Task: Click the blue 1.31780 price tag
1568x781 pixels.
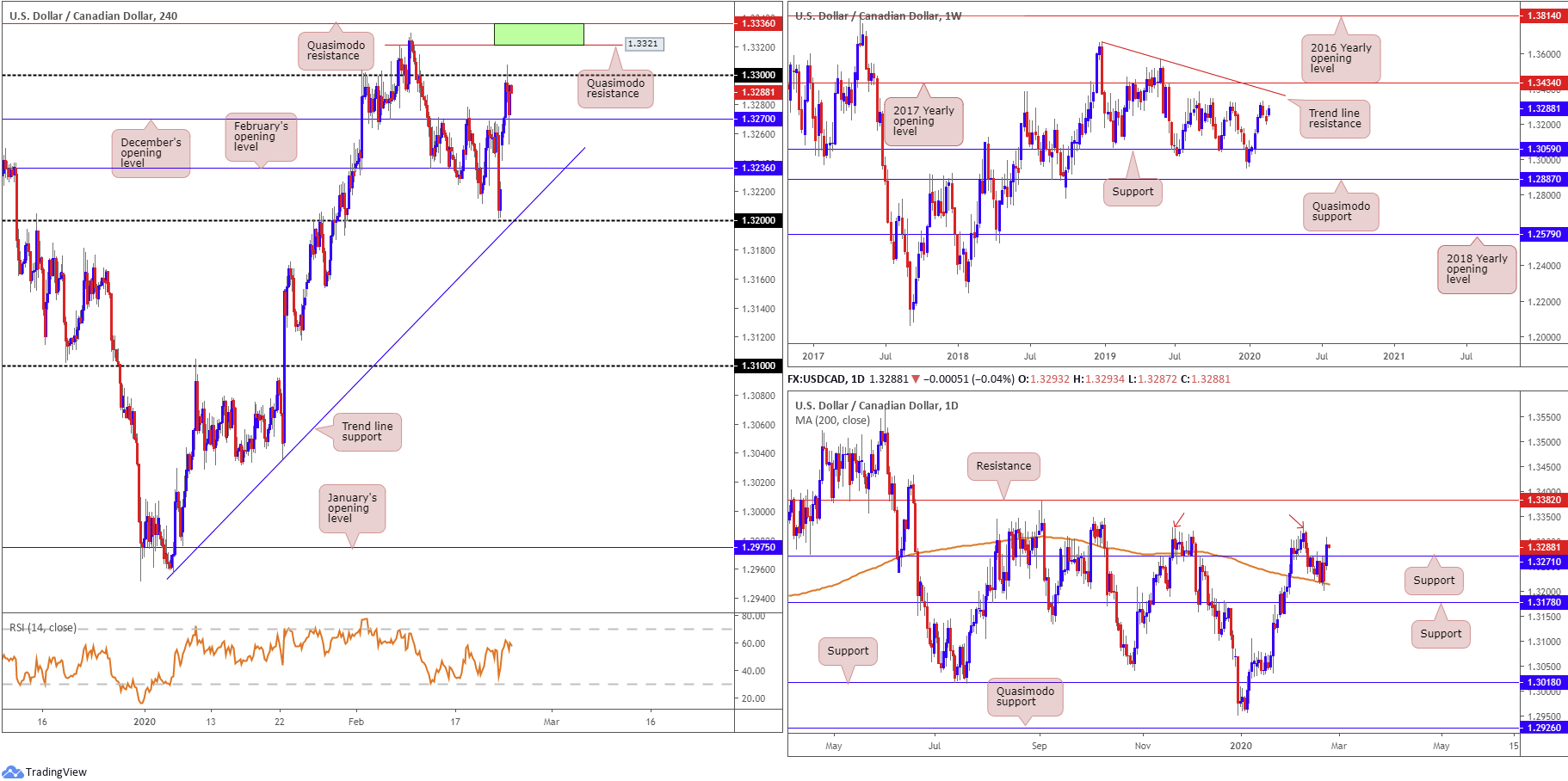Action: pyautogui.click(x=1544, y=603)
